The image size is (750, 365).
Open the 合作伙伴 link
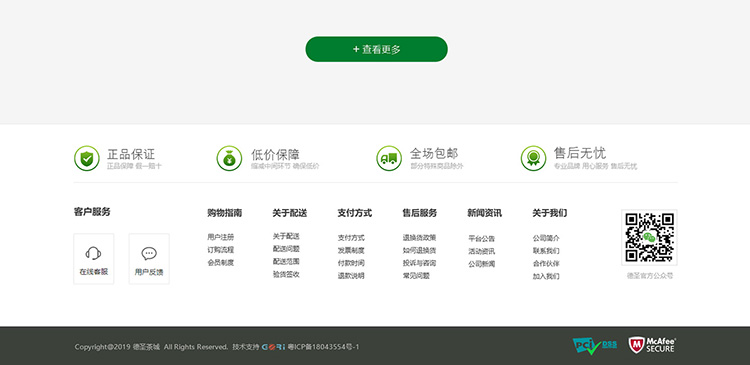[546, 264]
